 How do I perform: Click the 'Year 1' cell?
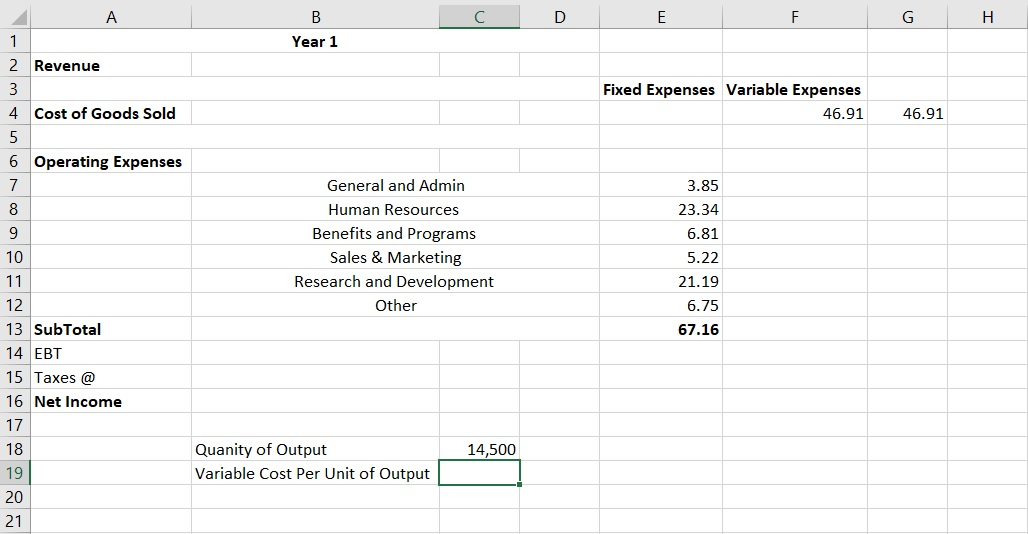pyautogui.click(x=315, y=41)
